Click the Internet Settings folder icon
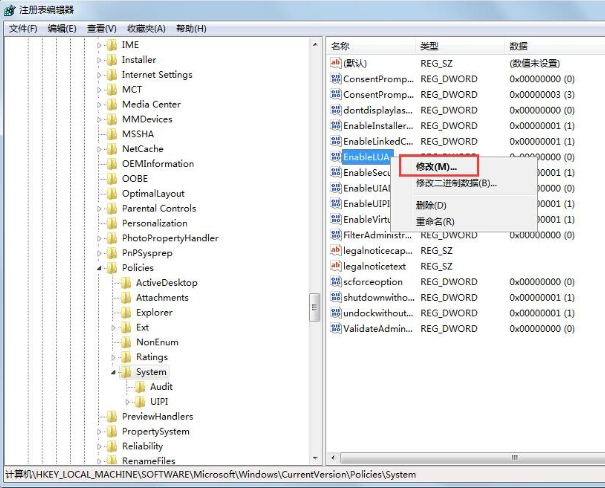Screen dimensions: 605x488 112,75
